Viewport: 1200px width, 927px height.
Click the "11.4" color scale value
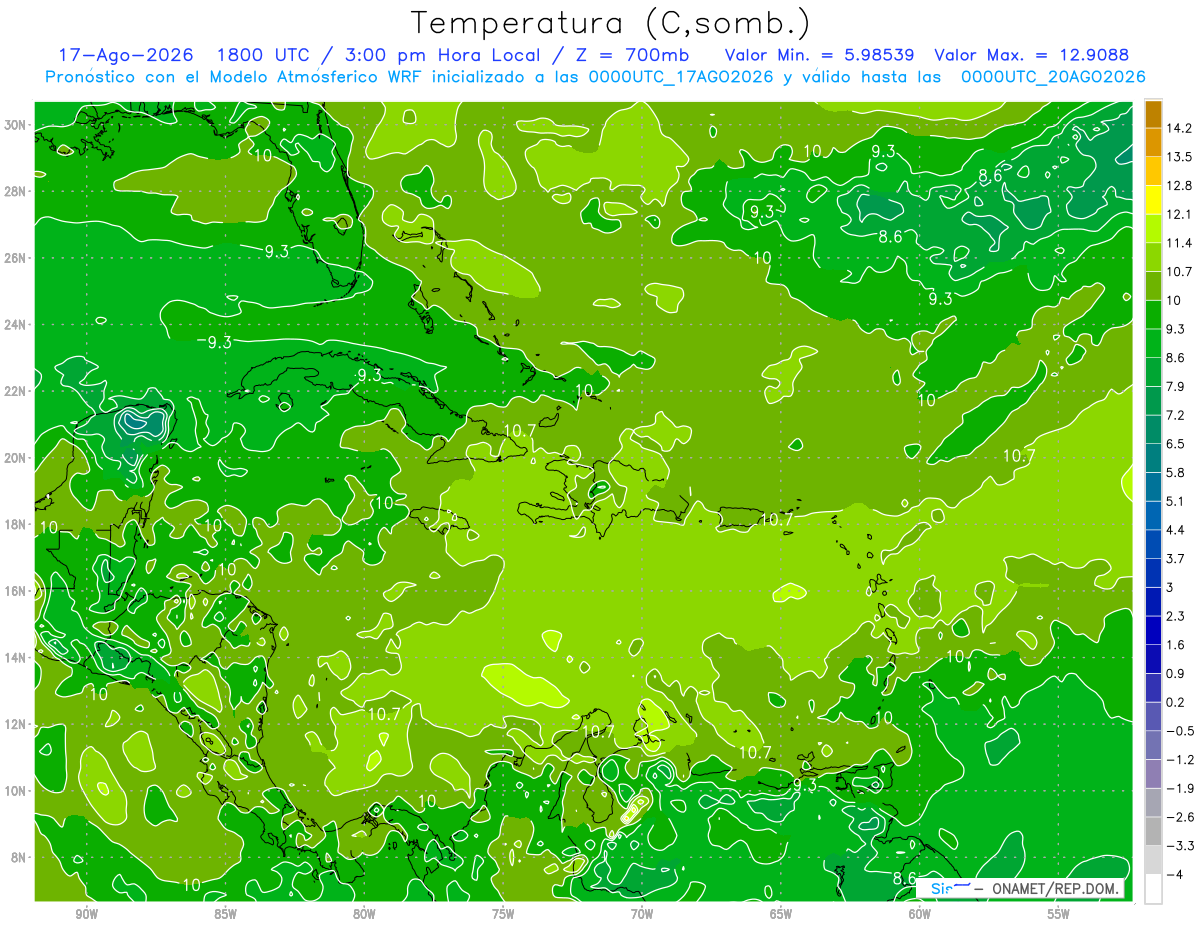click(1179, 243)
